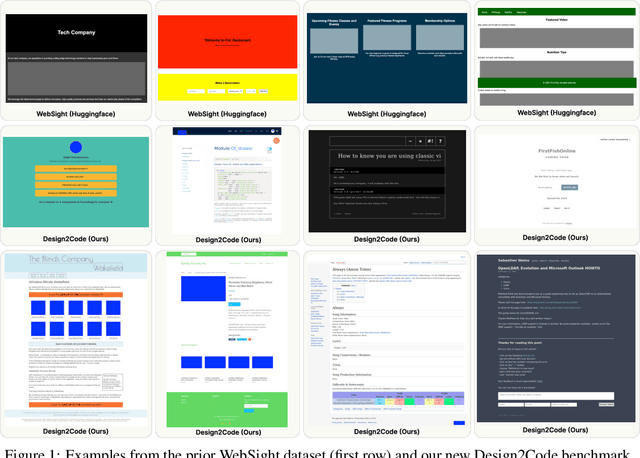Click The Blinds Company header
640x458 pixels.
point(60,261)
